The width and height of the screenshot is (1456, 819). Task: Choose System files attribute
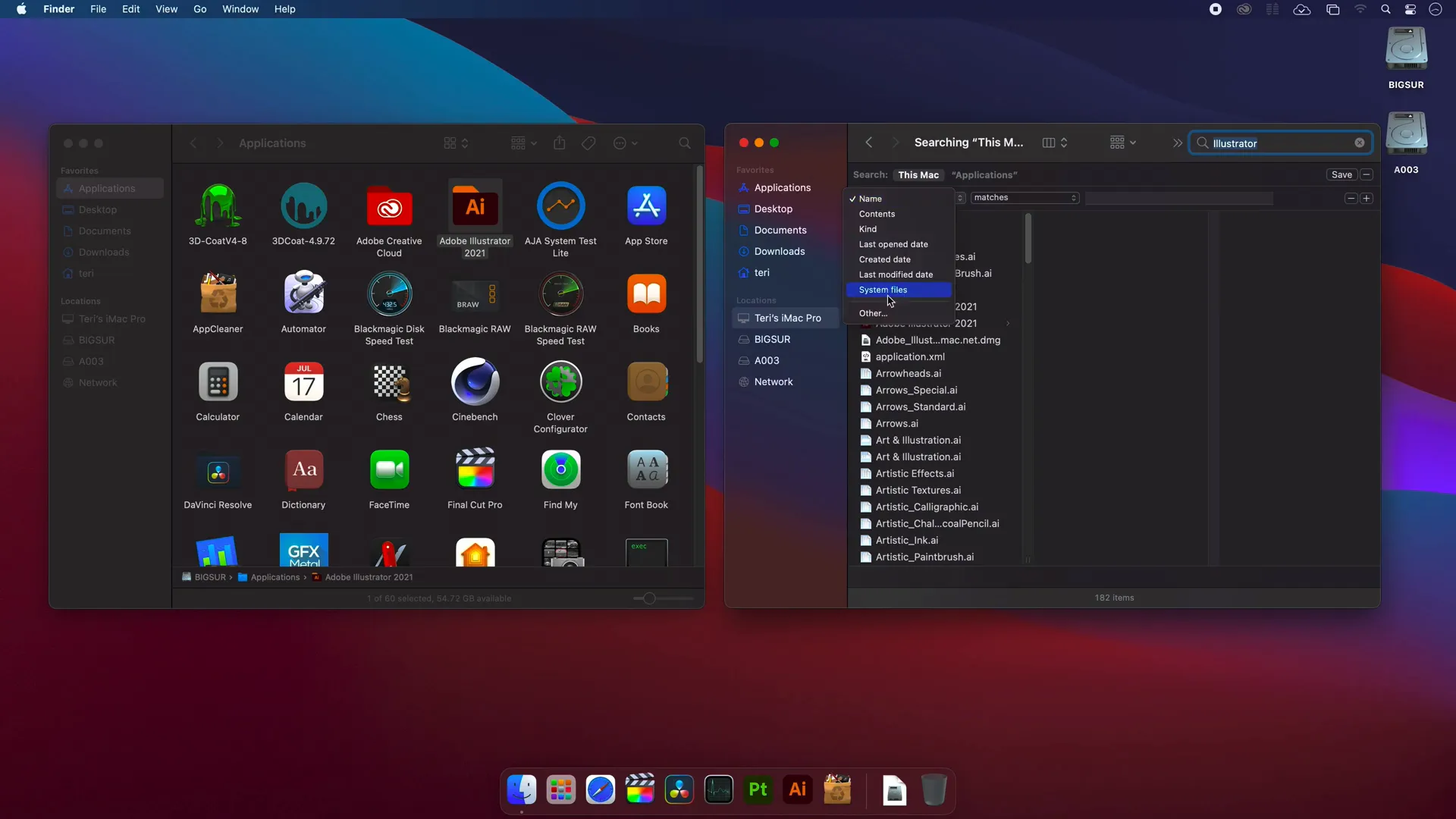point(899,290)
